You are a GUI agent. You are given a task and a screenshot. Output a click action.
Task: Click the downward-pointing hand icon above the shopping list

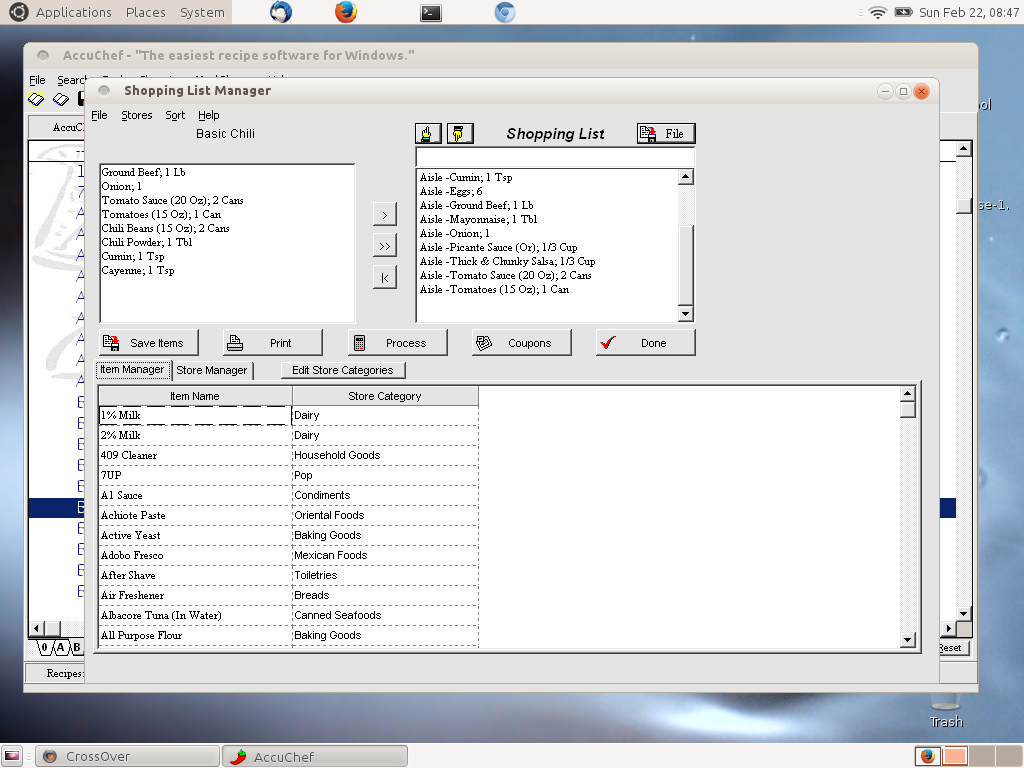[459, 132]
